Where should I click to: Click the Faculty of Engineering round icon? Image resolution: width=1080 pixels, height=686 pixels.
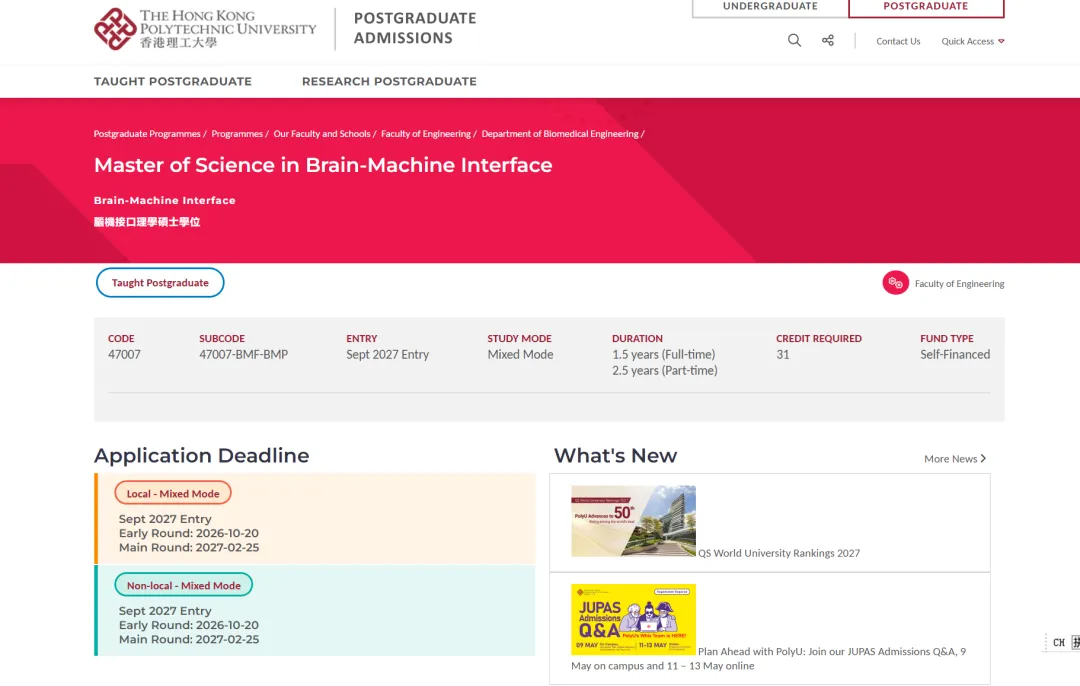pyautogui.click(x=895, y=283)
